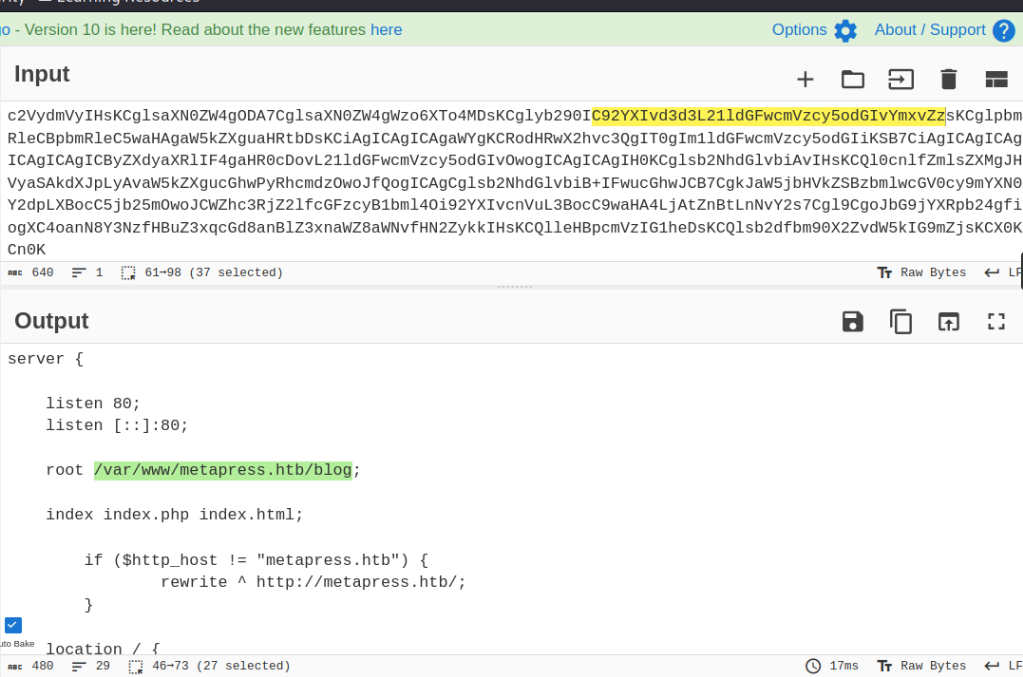
Task: Change input end-of-line sequence LF
Action: coord(1003,273)
